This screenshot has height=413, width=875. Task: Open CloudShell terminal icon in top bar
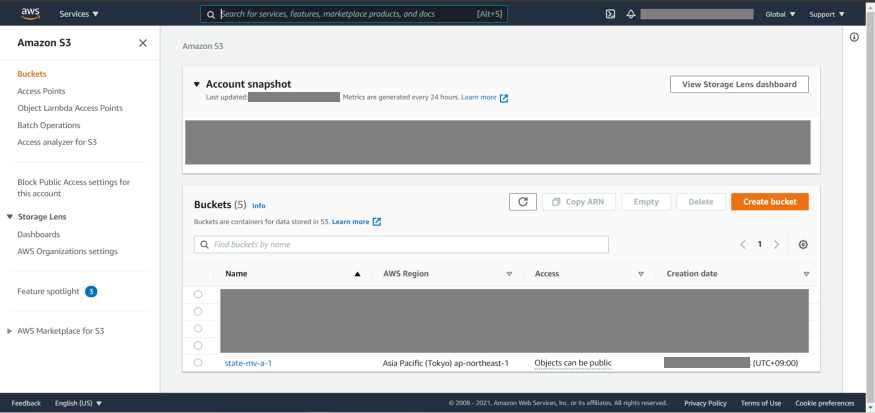610,14
